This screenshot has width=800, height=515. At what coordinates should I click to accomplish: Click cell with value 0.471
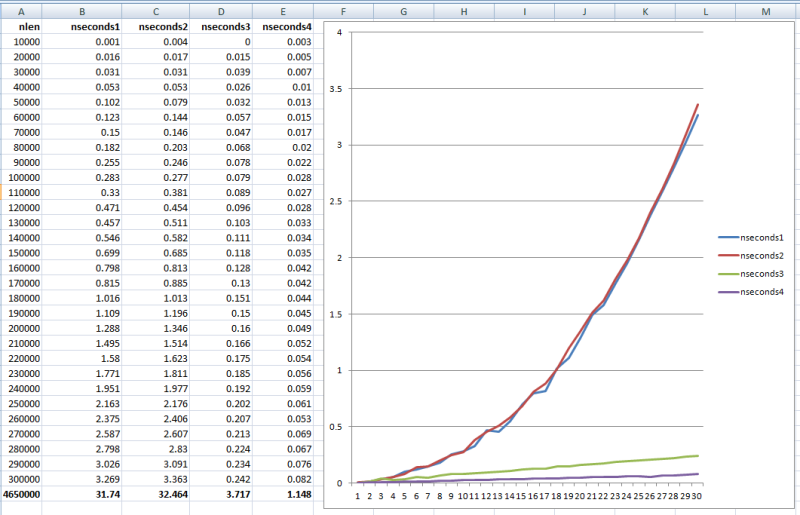point(82,208)
